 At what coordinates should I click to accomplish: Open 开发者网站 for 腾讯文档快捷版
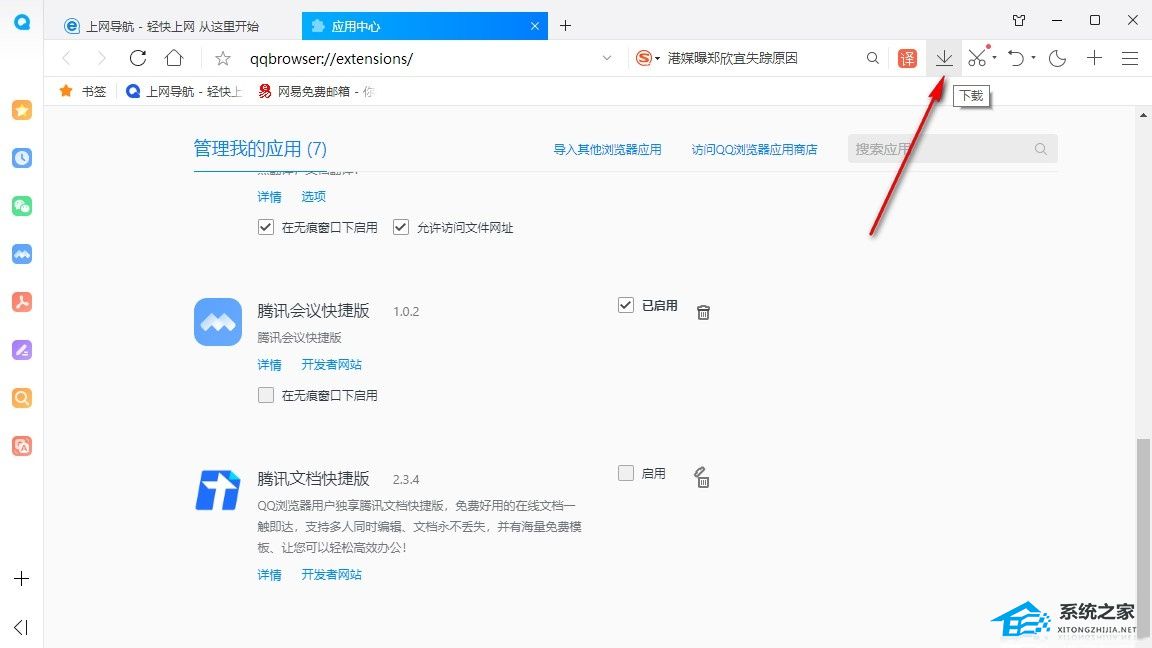click(x=331, y=575)
